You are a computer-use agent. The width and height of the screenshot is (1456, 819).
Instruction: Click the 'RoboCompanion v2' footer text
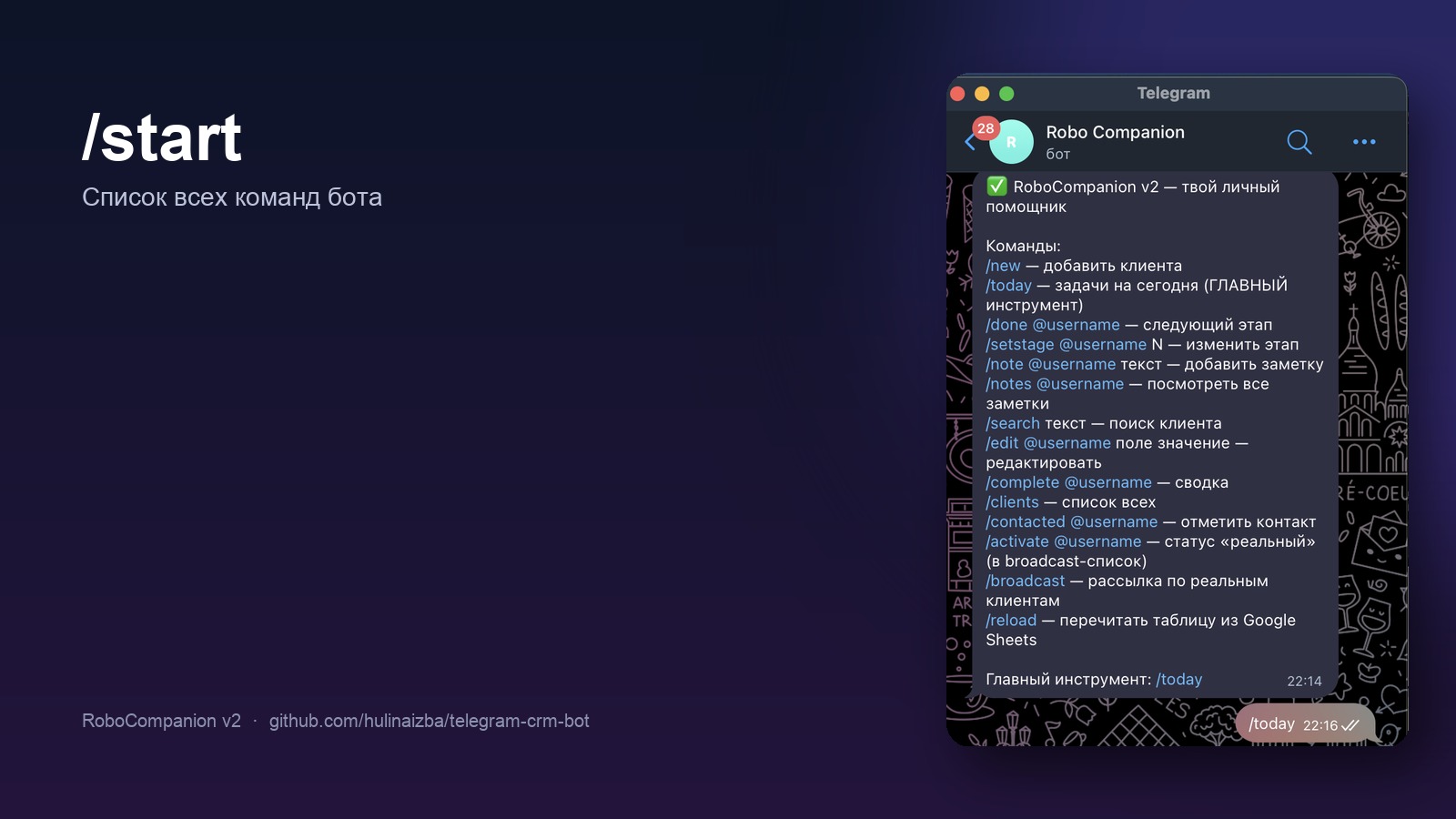point(161,721)
